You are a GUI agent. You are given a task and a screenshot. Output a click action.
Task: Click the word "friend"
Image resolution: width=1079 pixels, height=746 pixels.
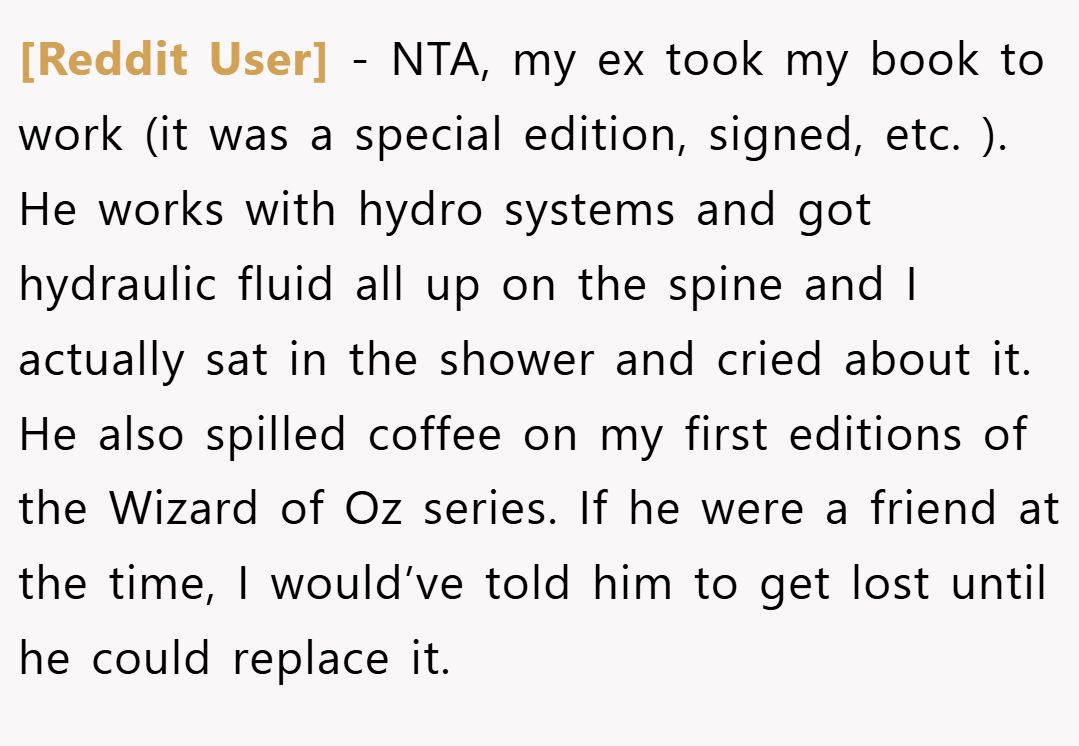(x=933, y=508)
